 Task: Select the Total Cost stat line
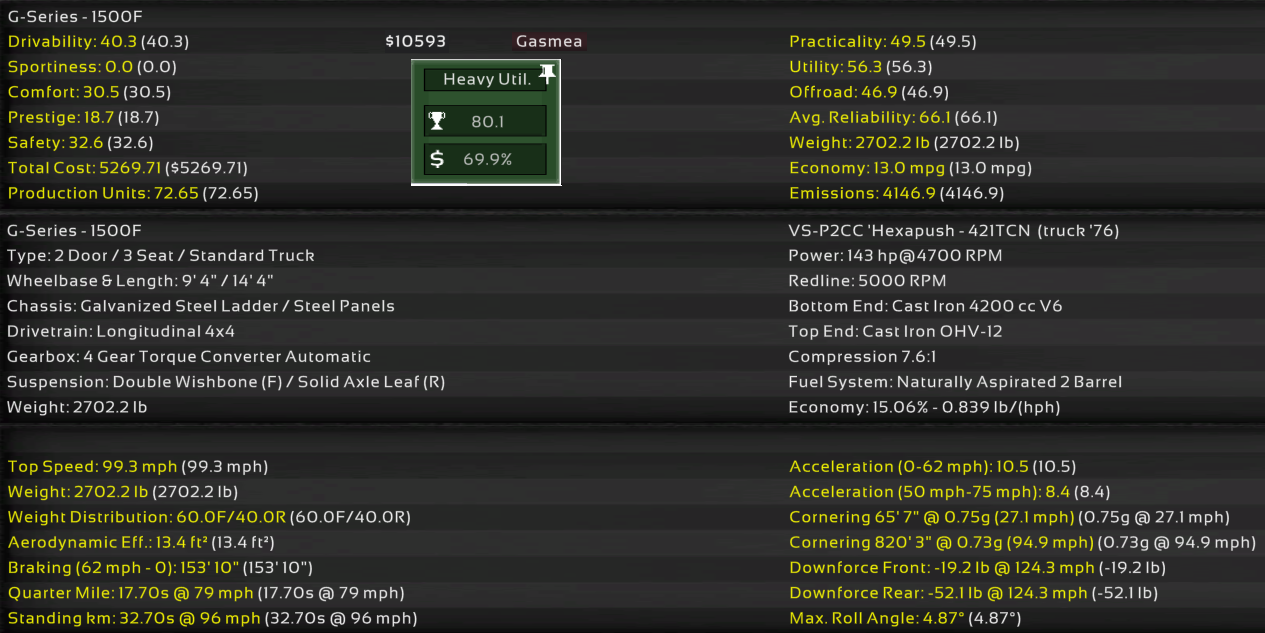pos(127,168)
